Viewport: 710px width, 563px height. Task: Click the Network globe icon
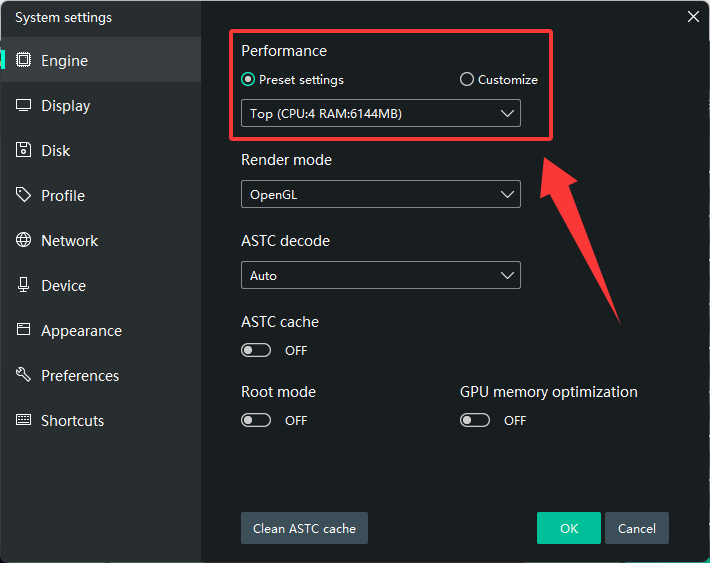pyautogui.click(x=23, y=241)
